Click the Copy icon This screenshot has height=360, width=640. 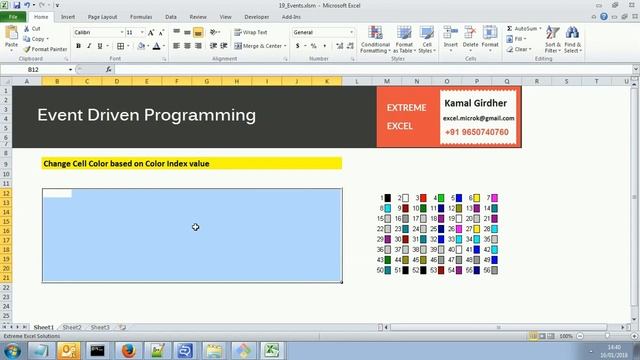click(x=27, y=39)
